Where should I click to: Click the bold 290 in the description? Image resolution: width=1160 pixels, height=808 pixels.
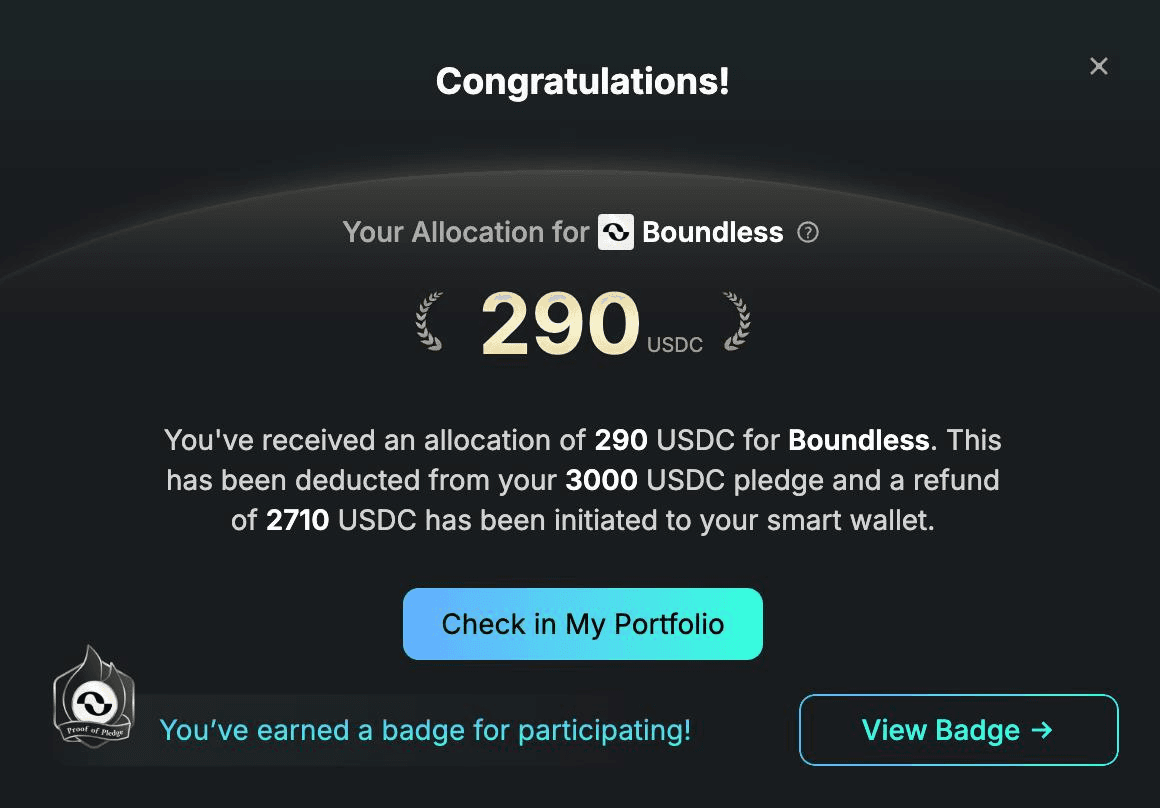click(621, 440)
